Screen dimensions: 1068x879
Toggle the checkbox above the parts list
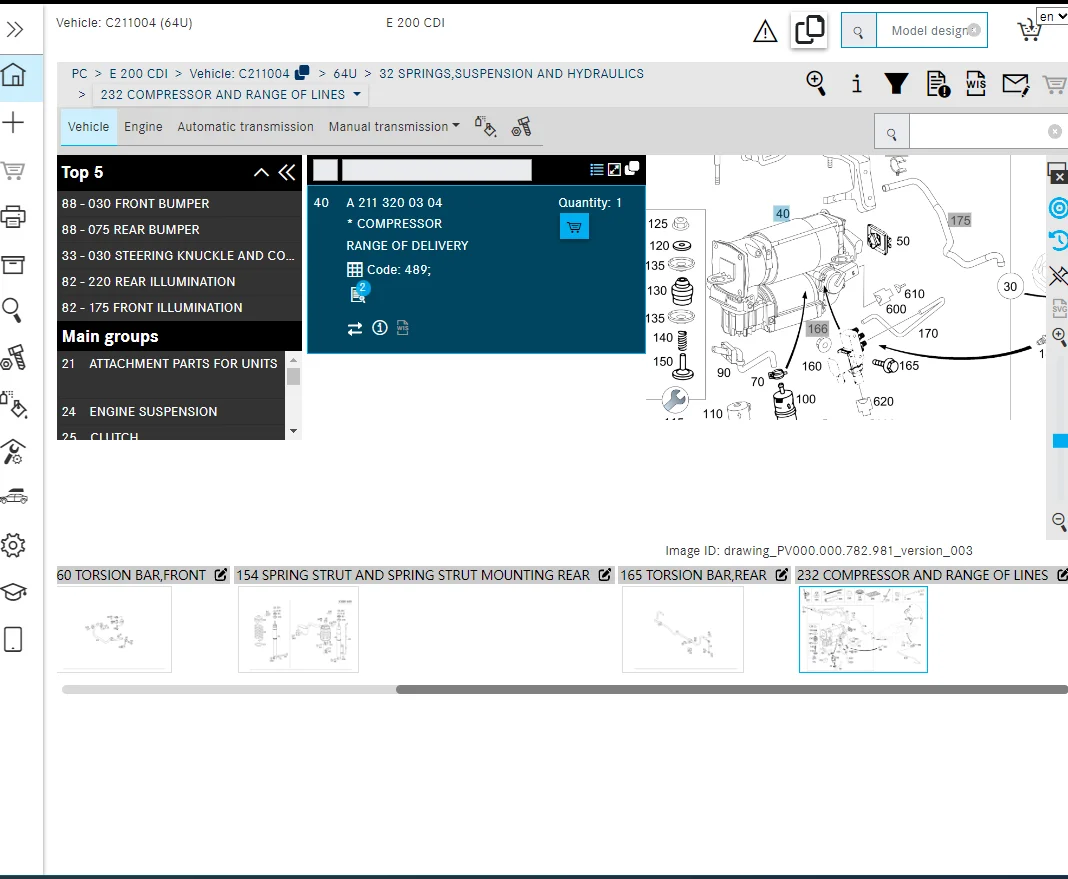pyautogui.click(x=325, y=170)
